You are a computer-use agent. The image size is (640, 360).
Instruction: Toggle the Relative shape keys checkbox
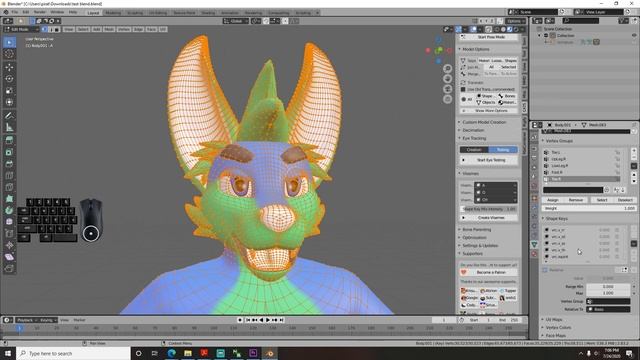pyautogui.click(x=545, y=270)
